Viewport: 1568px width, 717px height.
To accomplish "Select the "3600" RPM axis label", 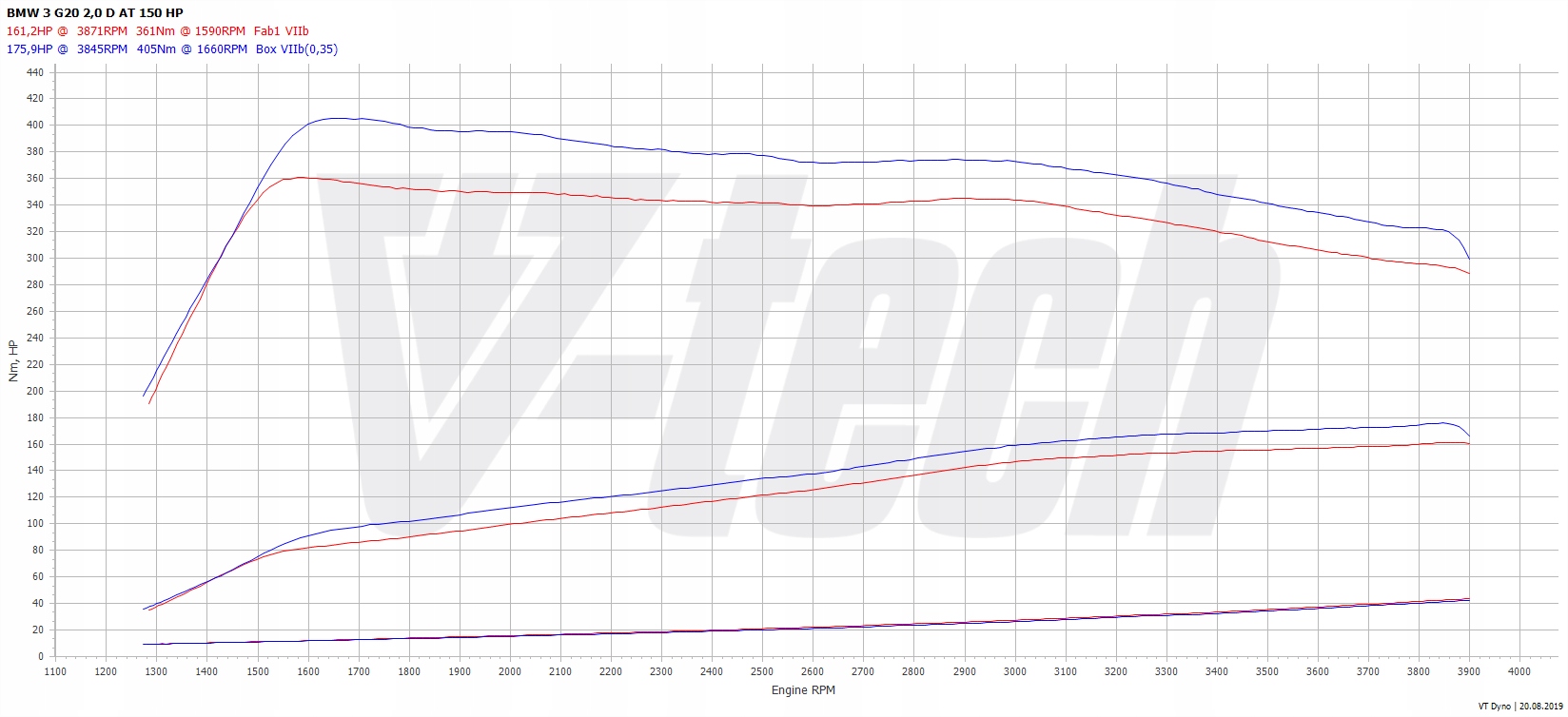I will click(x=1317, y=672).
